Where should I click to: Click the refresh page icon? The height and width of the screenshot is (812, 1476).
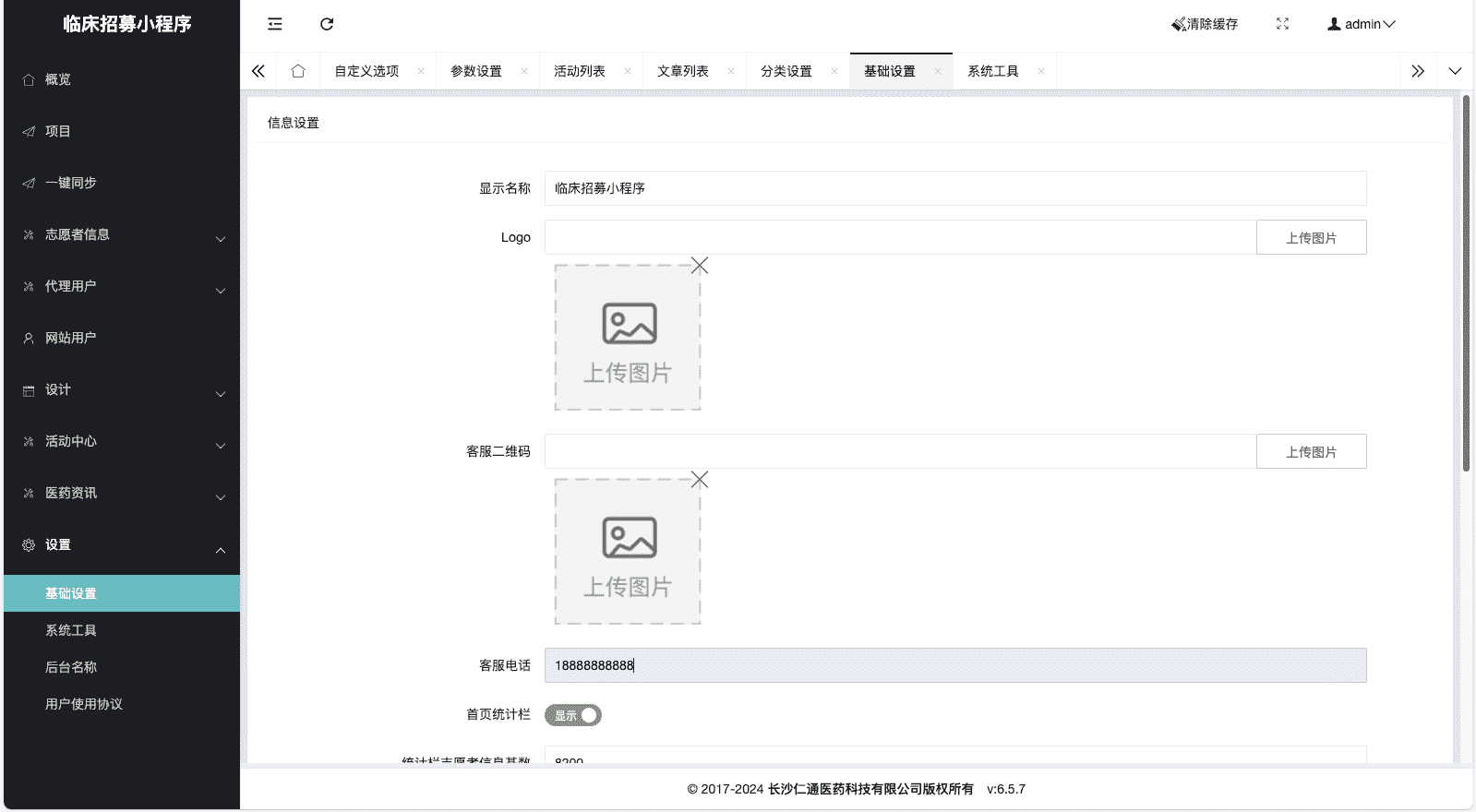tap(327, 24)
